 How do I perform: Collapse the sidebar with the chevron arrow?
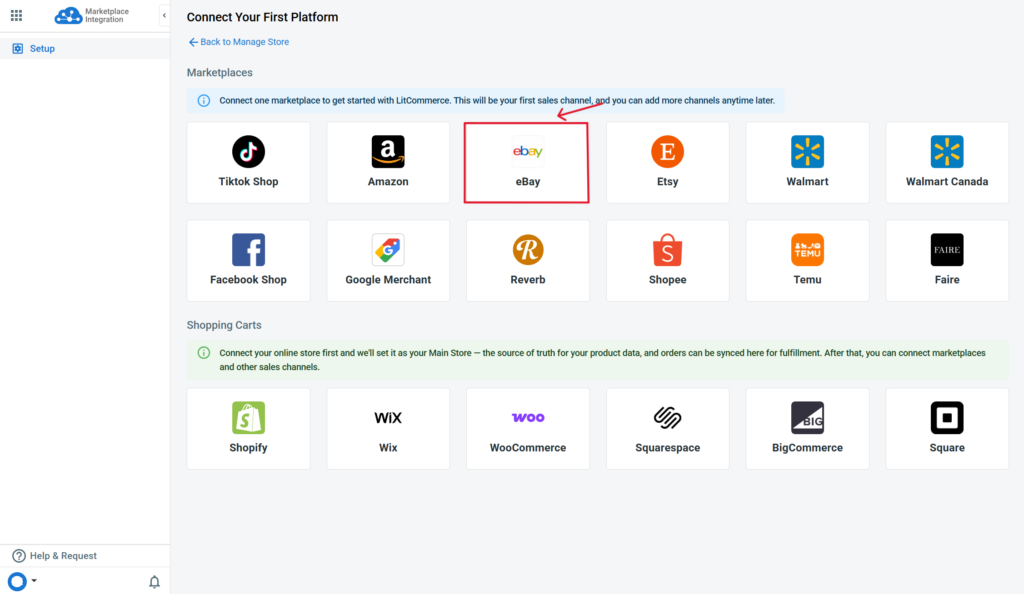click(x=164, y=16)
